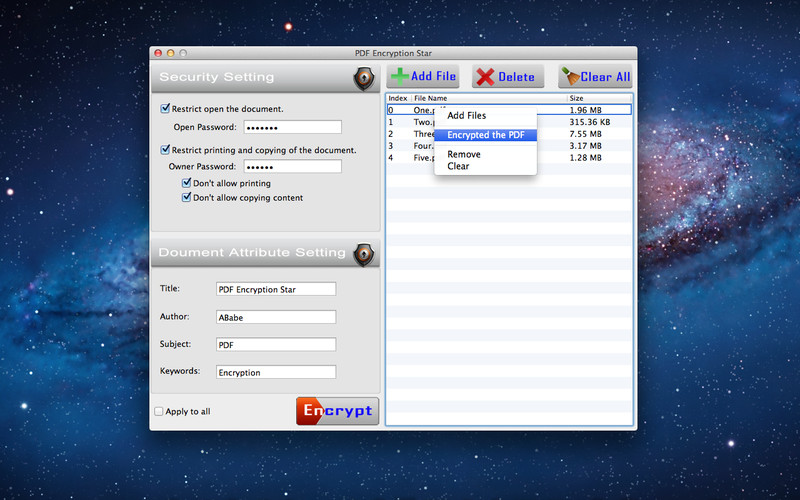Uncheck Don't allow copying content
The image size is (800, 500).
pos(186,198)
